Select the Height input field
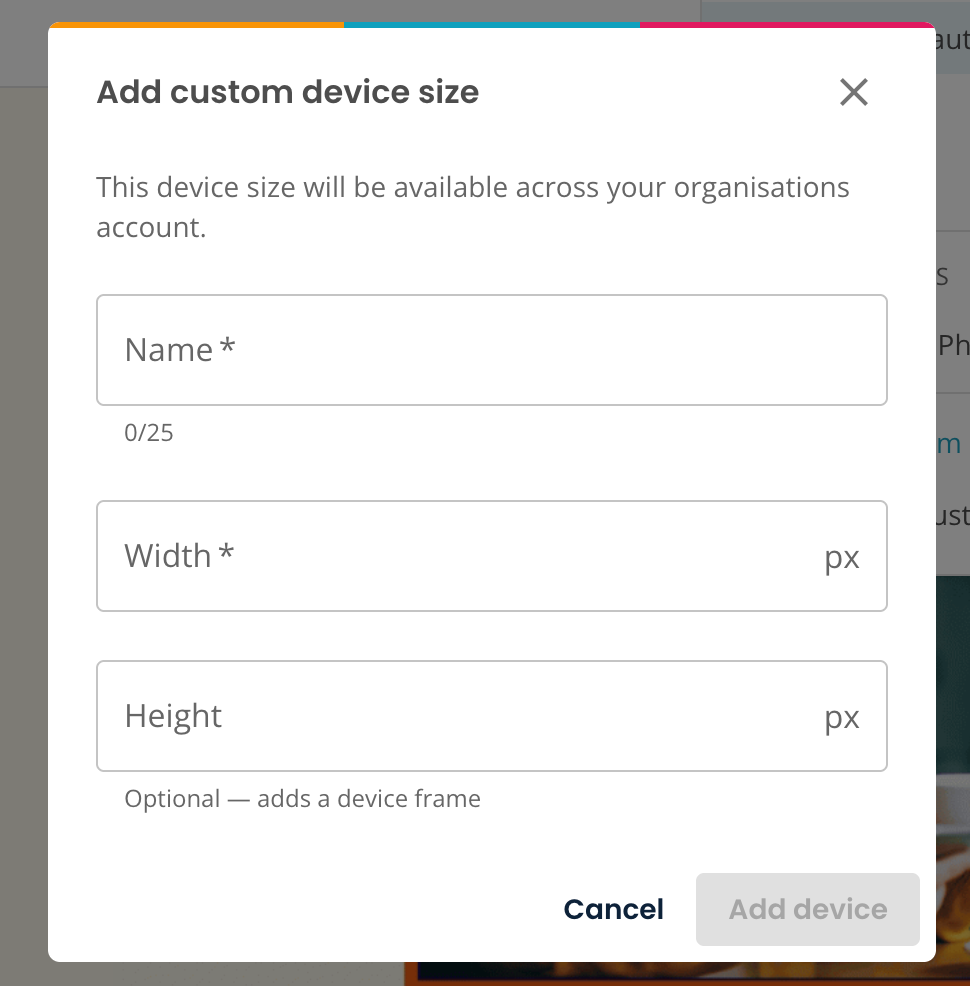The width and height of the screenshot is (970, 986). click(492, 716)
